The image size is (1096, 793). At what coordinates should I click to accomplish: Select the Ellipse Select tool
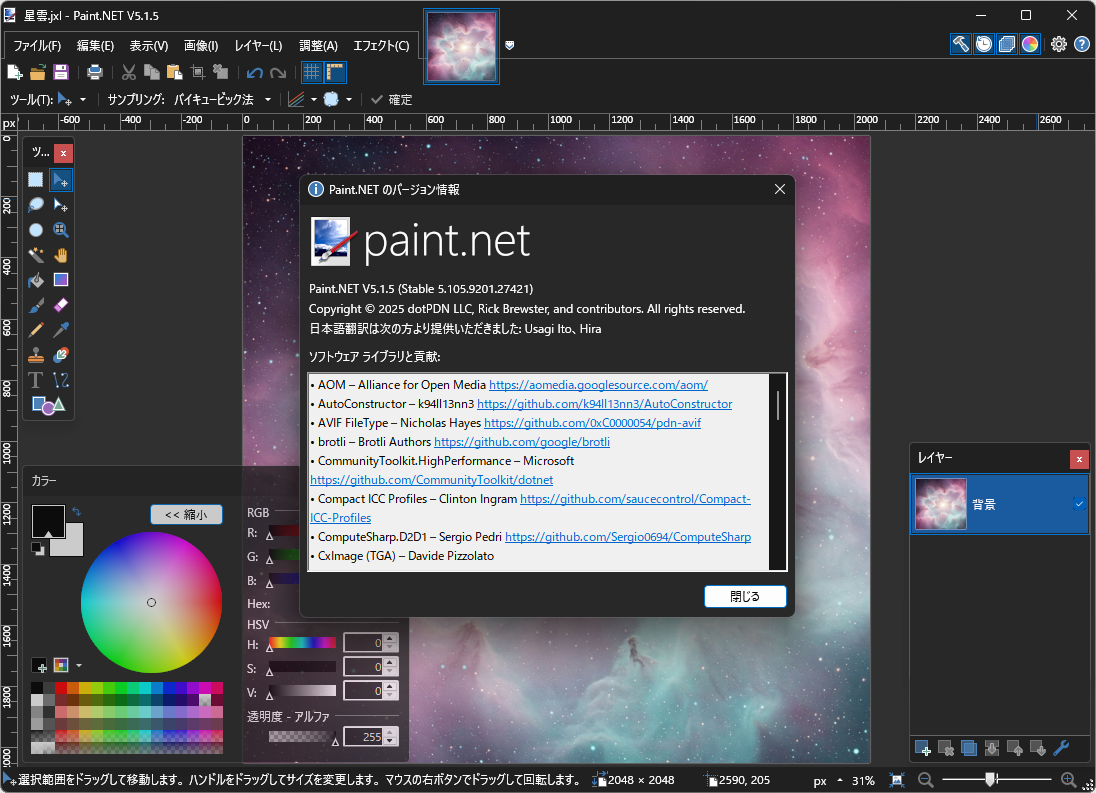tap(35, 229)
